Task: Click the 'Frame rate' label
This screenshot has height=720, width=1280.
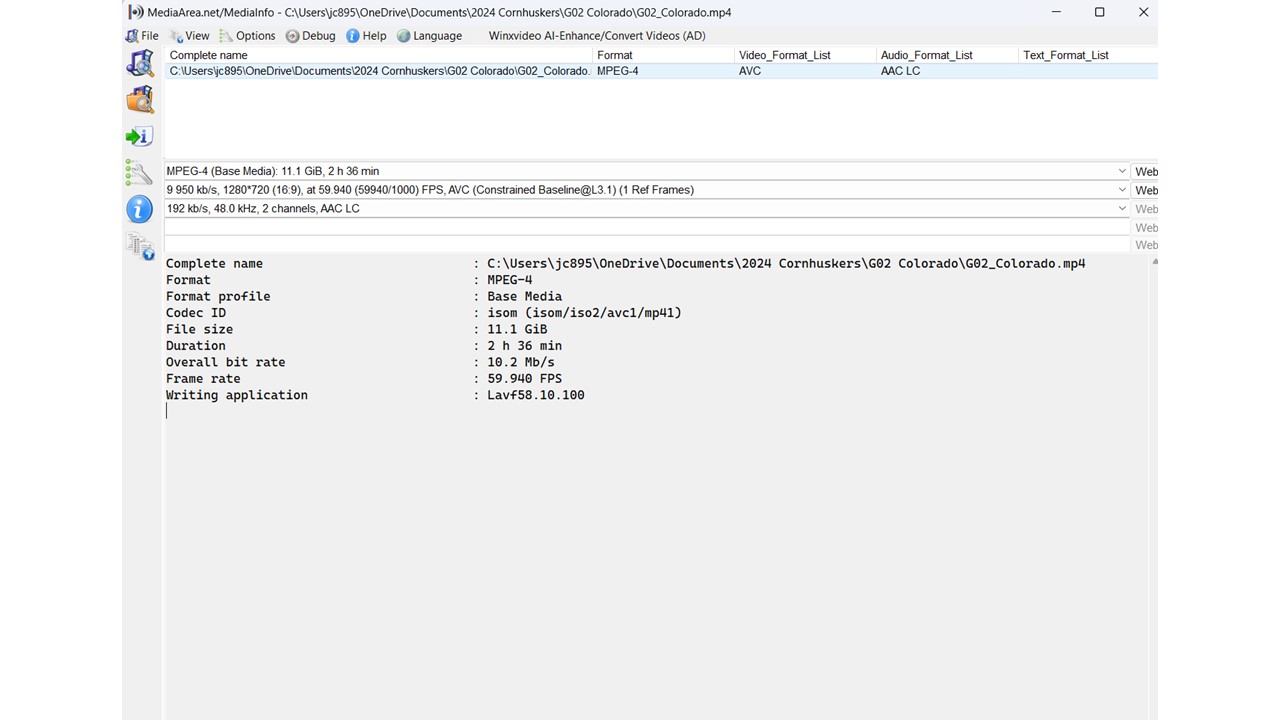Action: pyautogui.click(x=203, y=379)
